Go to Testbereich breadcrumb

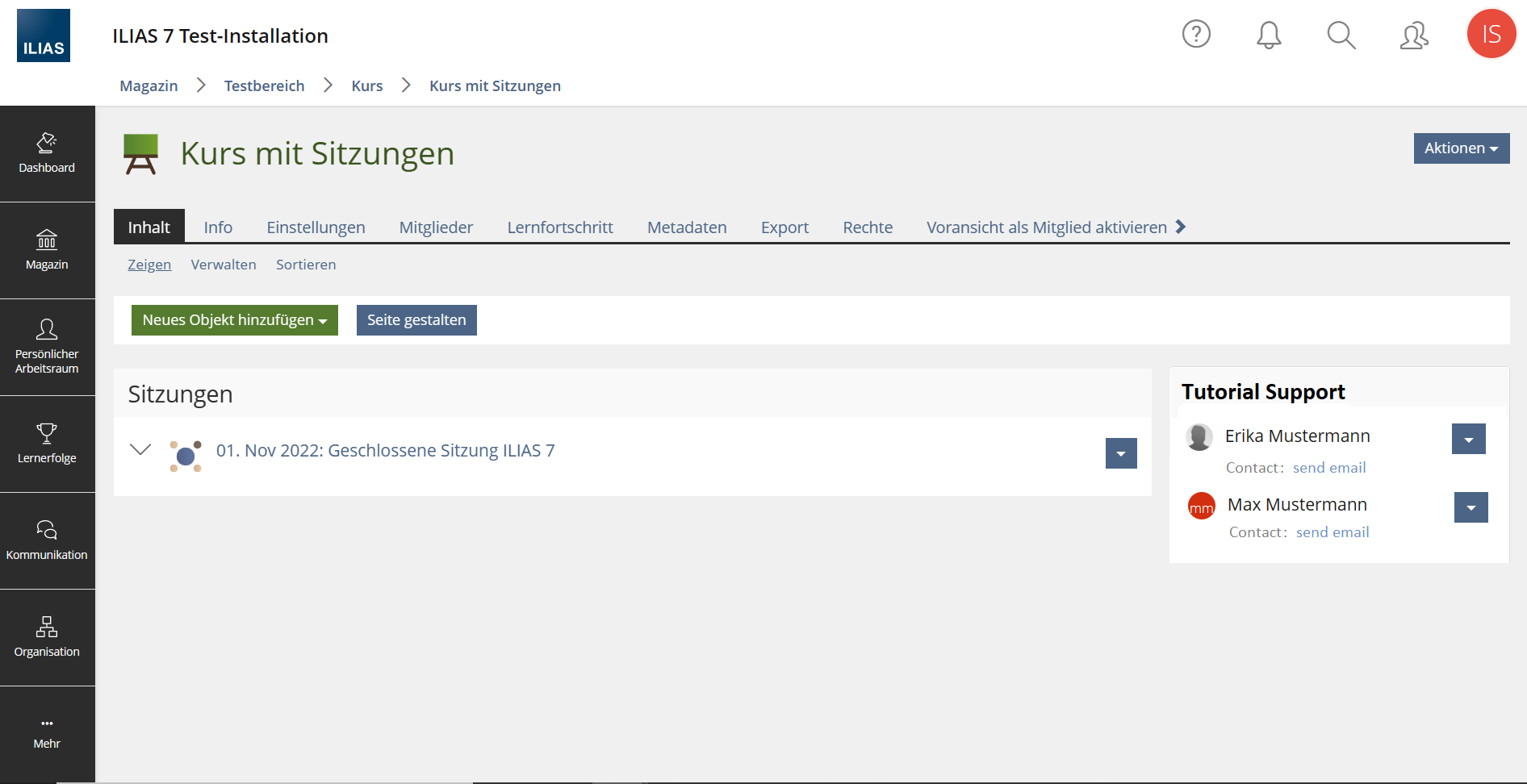[264, 85]
